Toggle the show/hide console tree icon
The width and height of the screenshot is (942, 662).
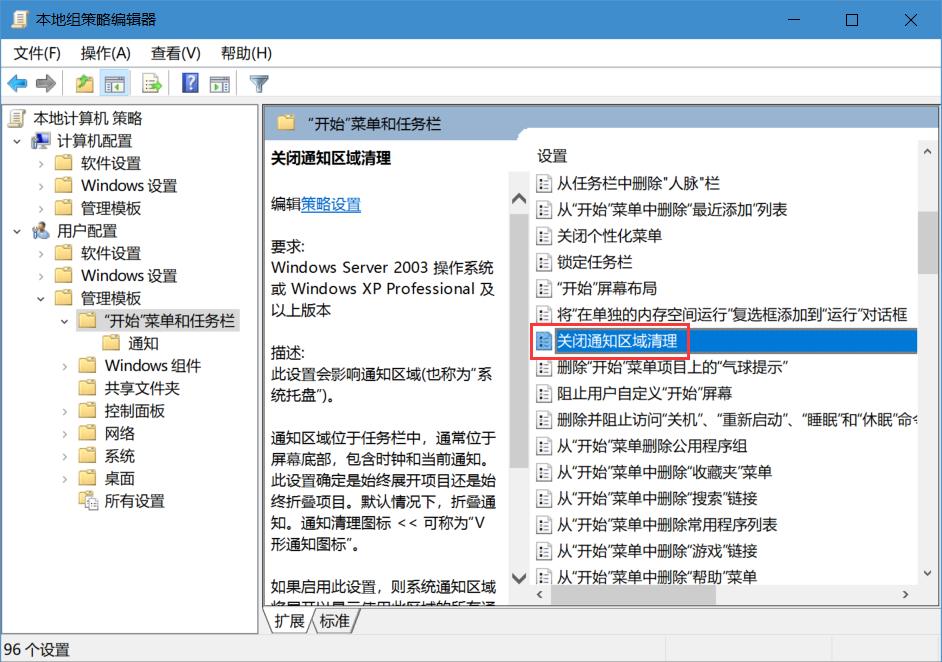coord(113,83)
